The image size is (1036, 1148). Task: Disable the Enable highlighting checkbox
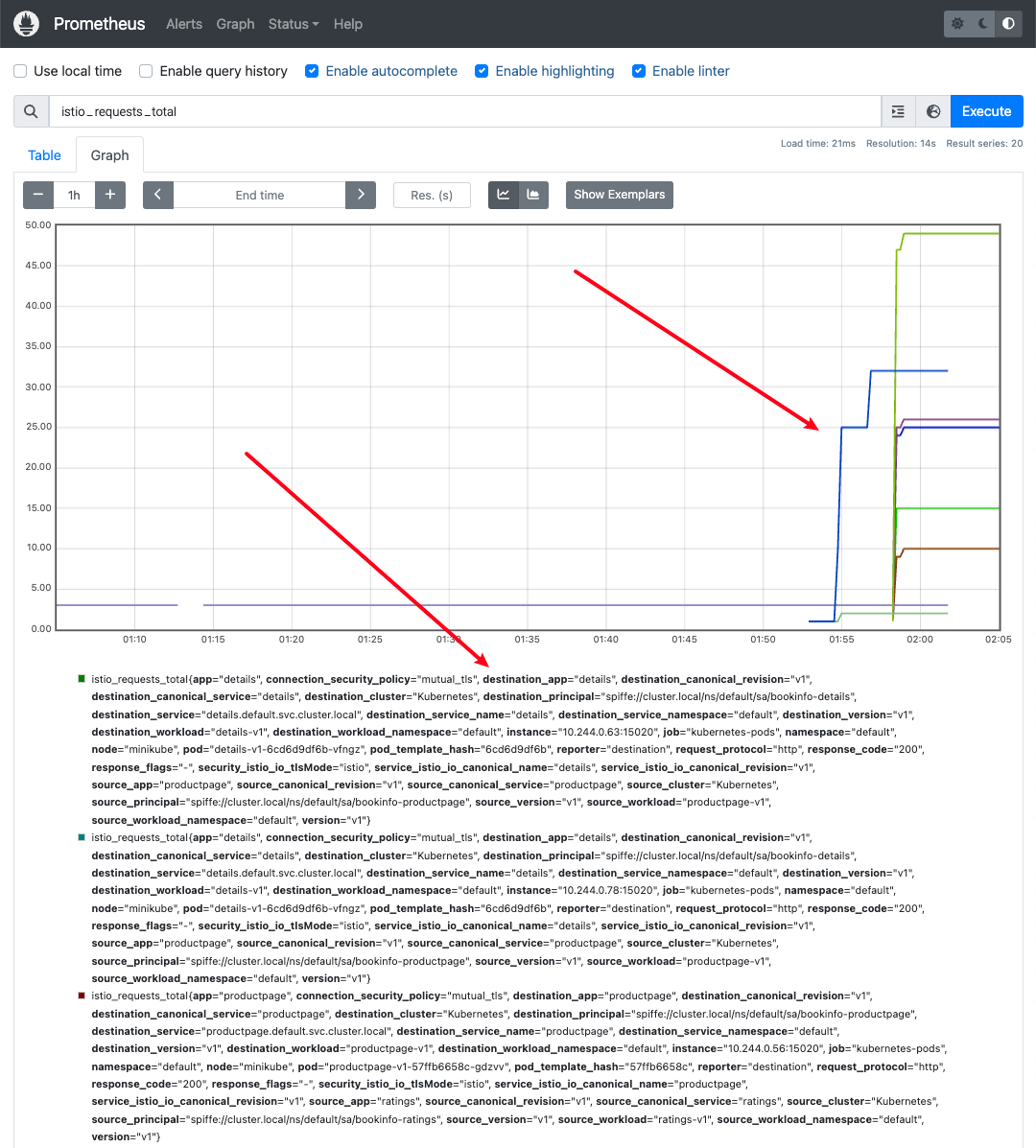pyautogui.click(x=482, y=71)
